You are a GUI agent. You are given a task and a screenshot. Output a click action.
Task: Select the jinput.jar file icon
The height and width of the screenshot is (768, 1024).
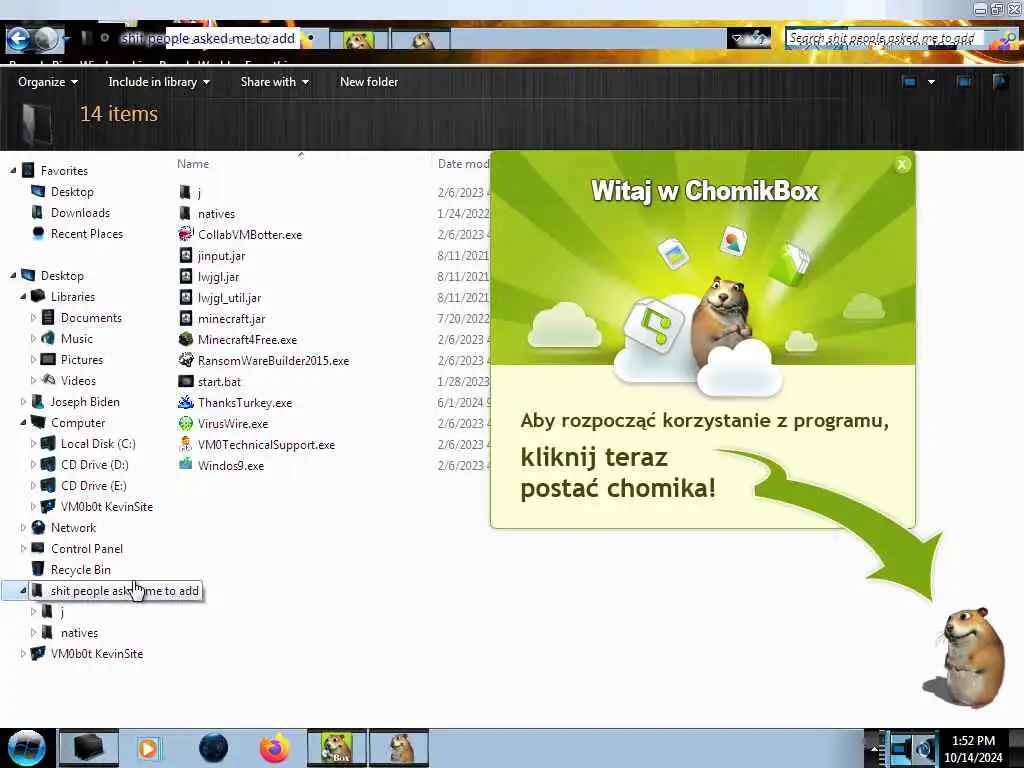coord(185,255)
